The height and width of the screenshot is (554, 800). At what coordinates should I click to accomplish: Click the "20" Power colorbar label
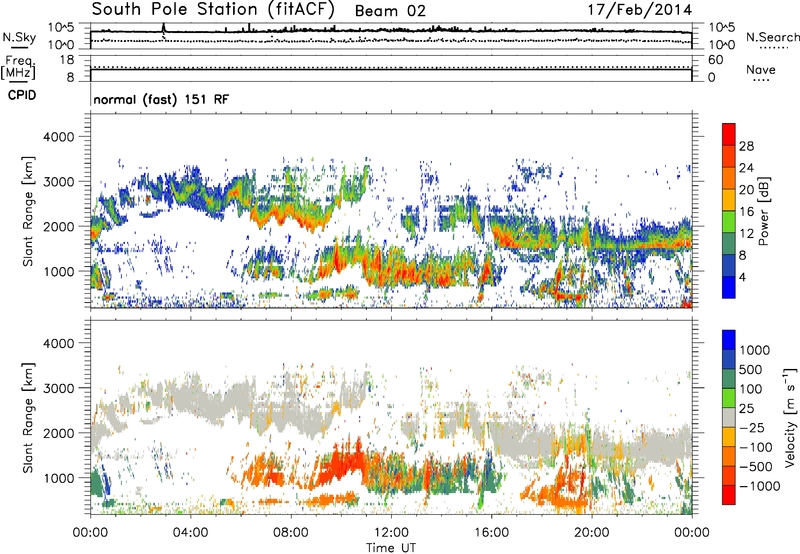746,190
